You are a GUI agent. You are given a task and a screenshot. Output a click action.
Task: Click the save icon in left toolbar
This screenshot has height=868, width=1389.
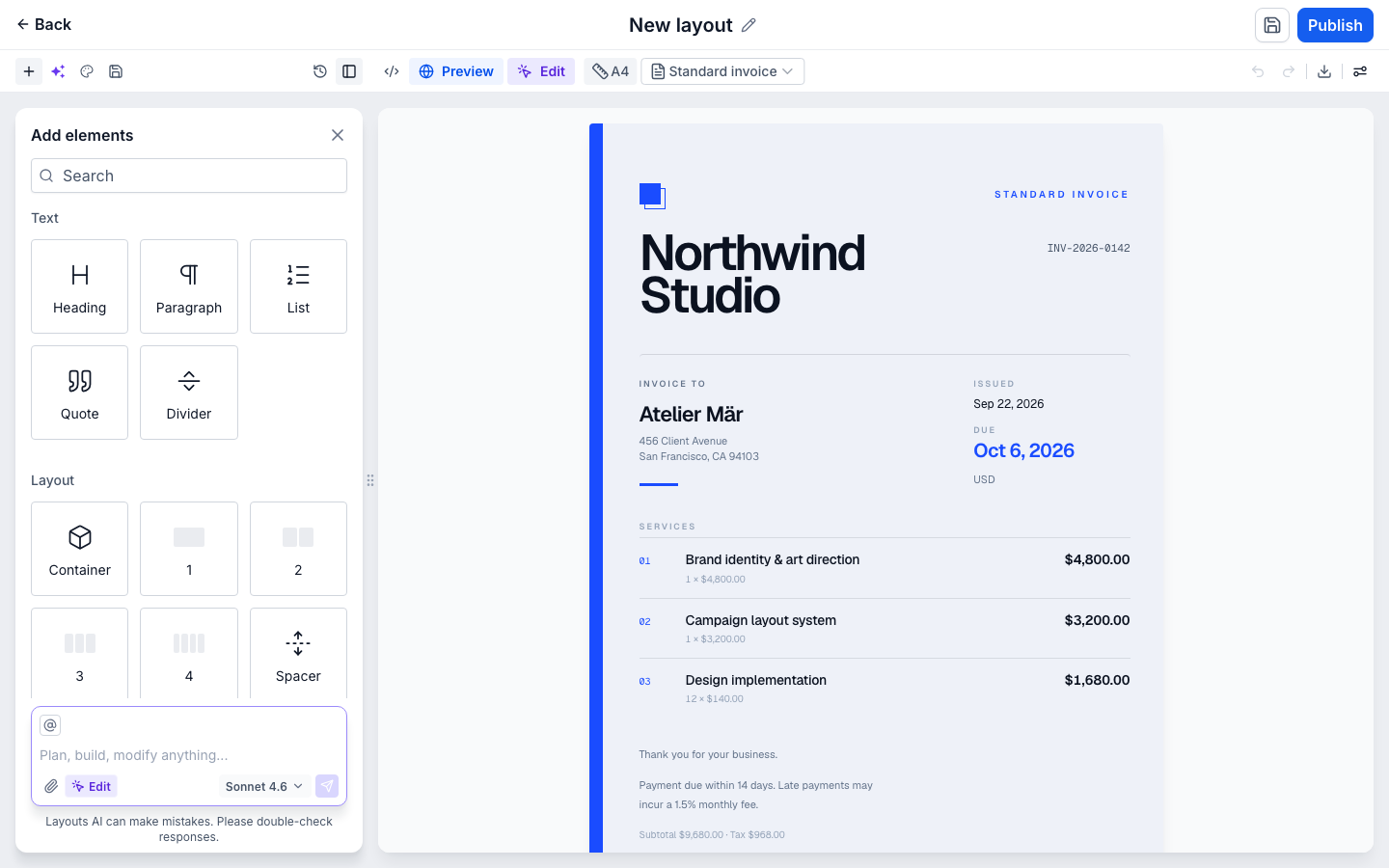tap(116, 71)
